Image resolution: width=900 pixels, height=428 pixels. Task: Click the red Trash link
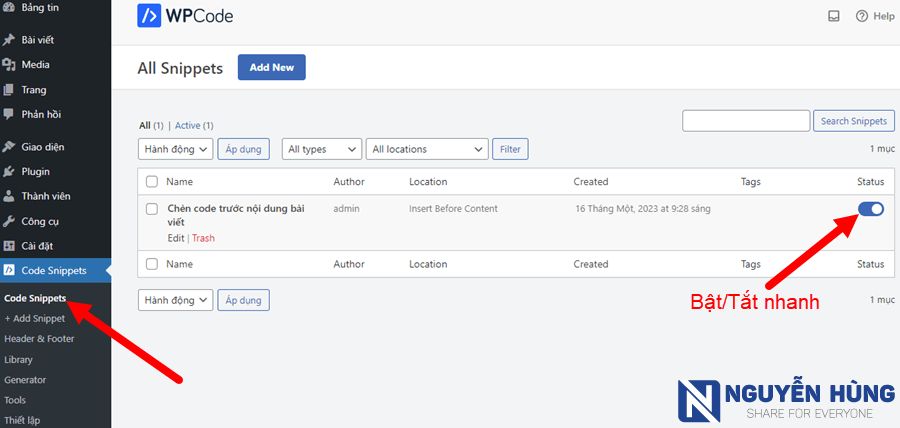point(203,238)
